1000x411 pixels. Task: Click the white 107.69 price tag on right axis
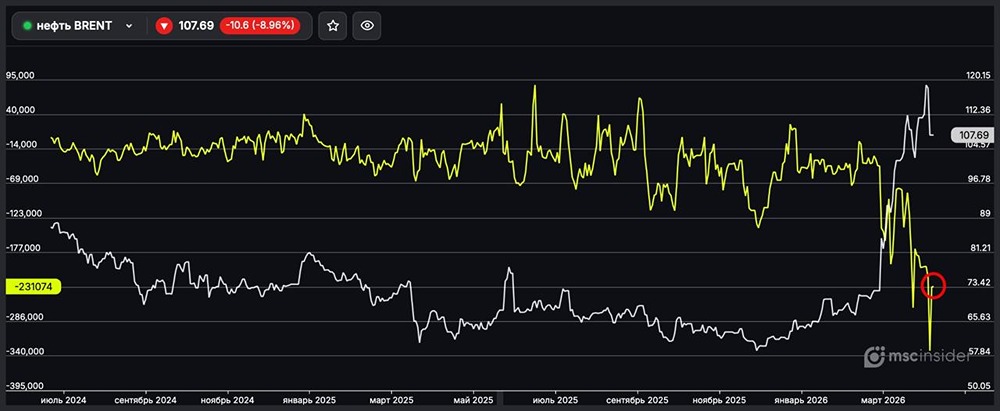tap(972, 135)
